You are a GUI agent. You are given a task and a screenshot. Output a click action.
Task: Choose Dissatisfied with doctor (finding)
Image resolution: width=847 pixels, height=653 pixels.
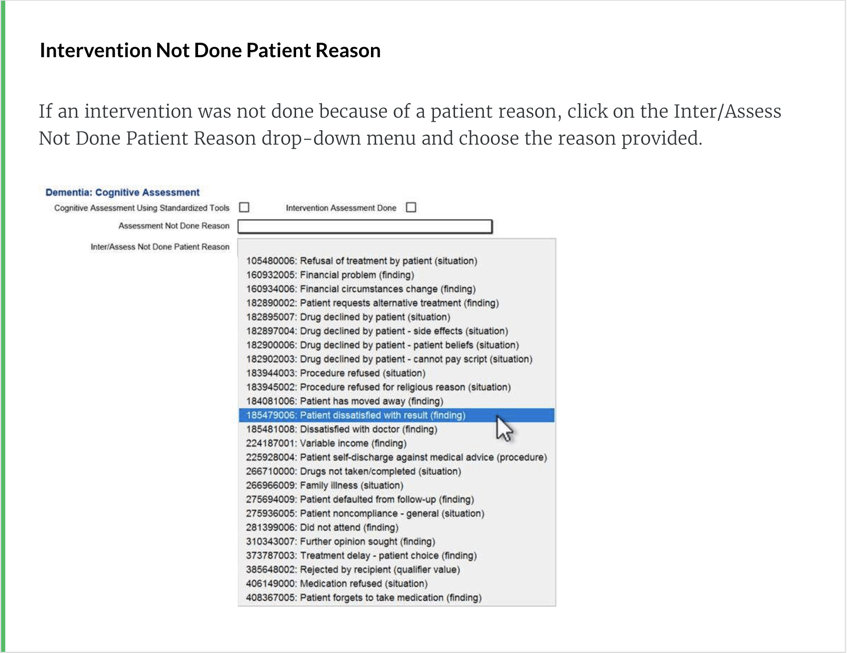(x=341, y=429)
